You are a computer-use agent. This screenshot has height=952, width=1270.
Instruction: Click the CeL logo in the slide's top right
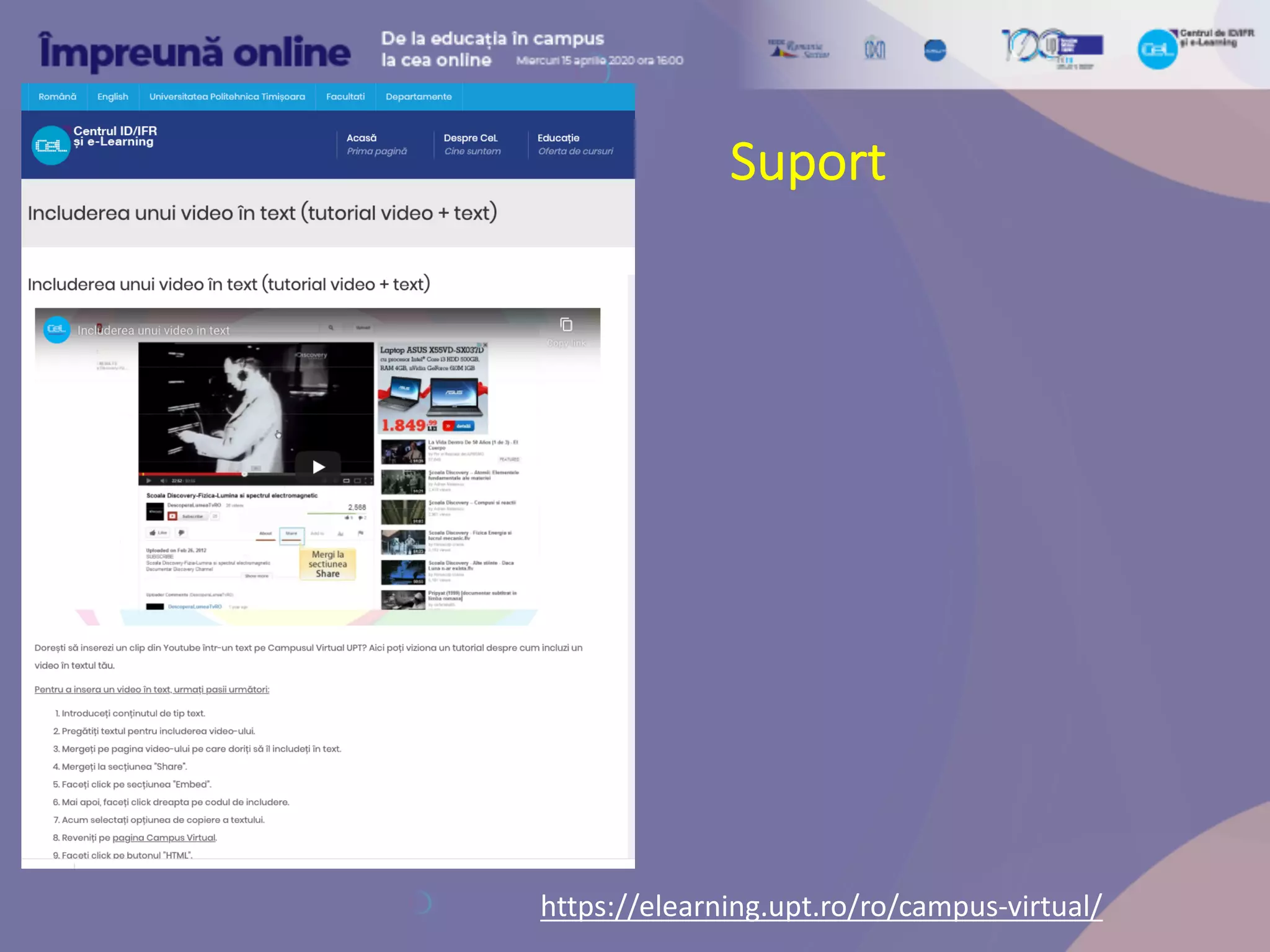click(1157, 50)
